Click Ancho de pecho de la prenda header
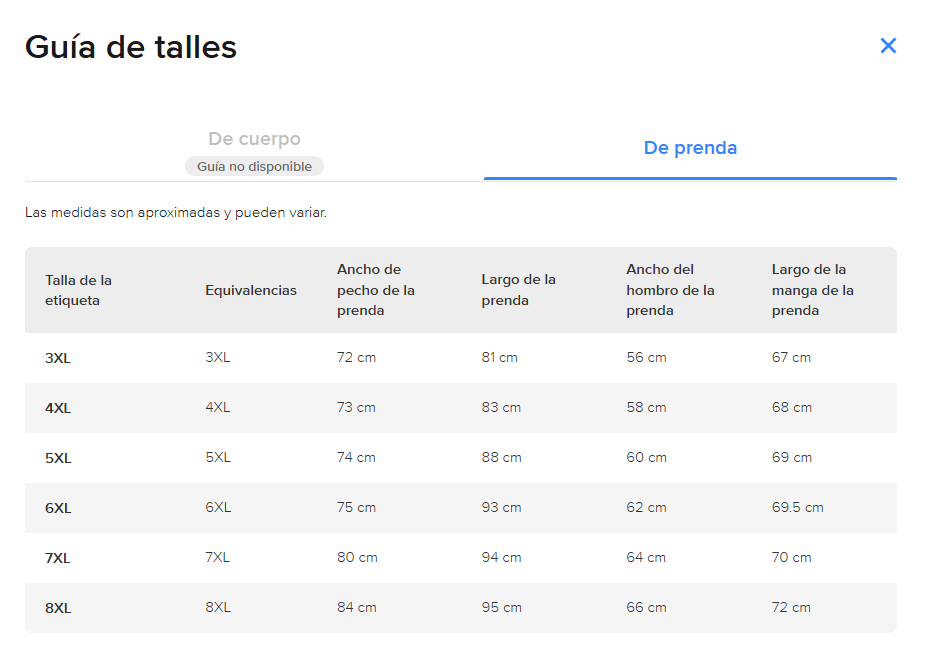 pos(376,290)
